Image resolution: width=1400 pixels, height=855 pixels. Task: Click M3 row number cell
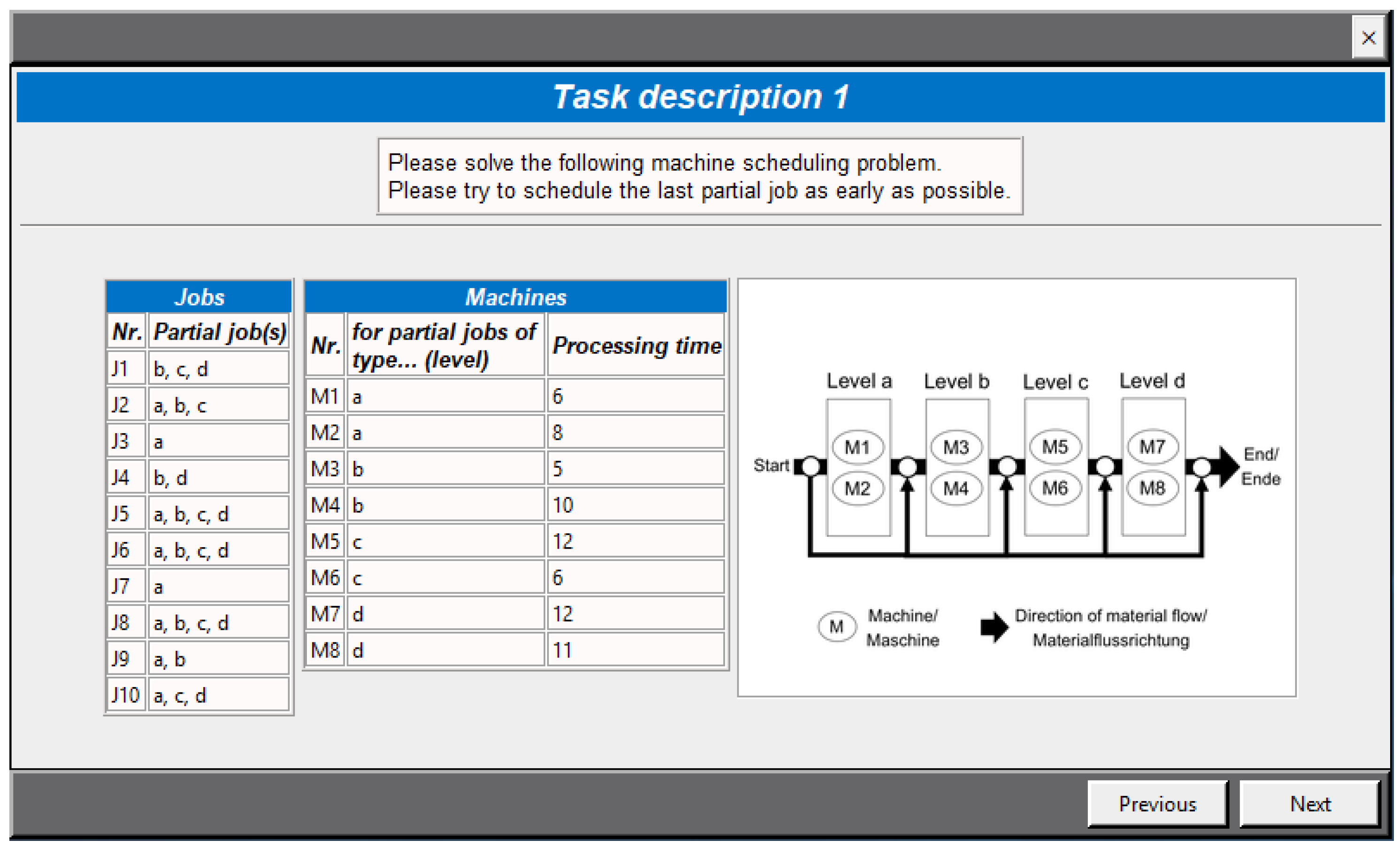click(325, 468)
